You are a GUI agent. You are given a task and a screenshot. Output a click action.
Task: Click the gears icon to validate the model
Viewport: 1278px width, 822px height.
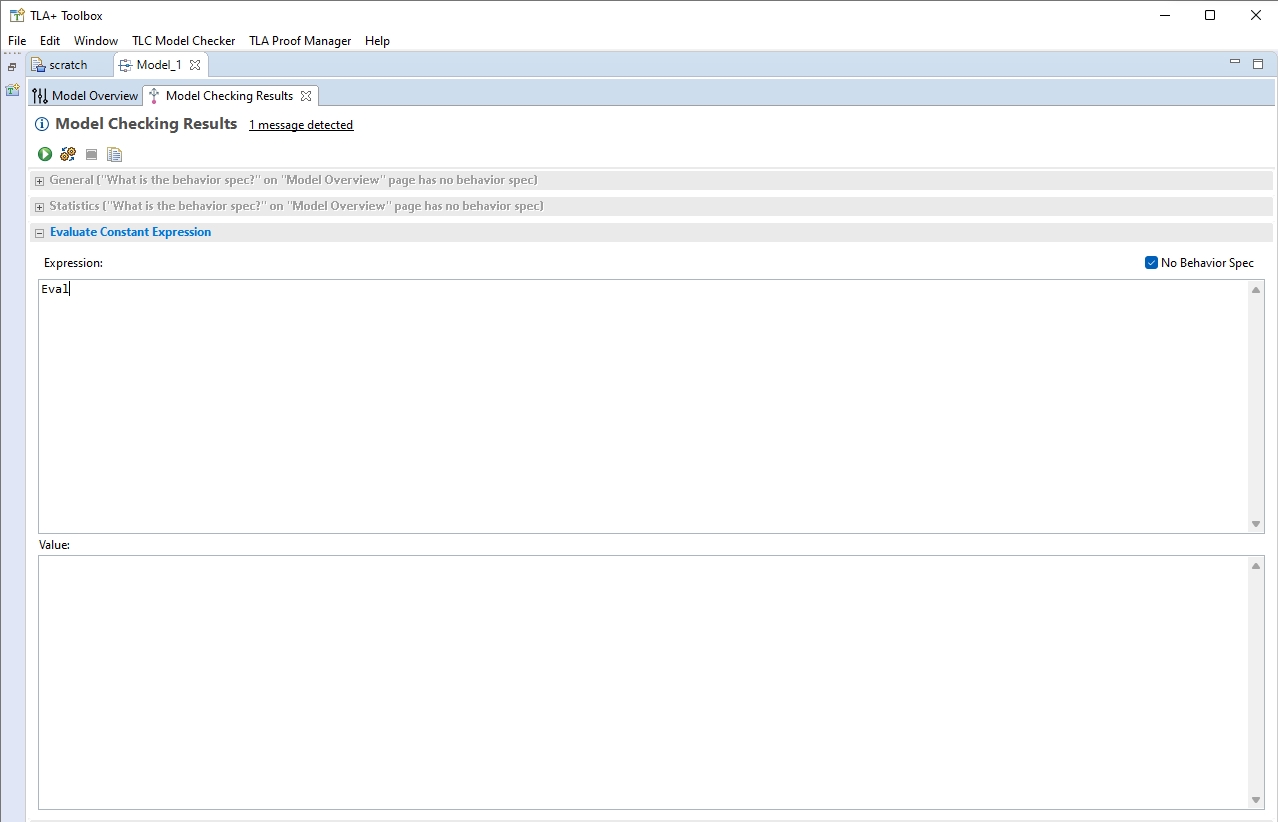[x=67, y=154]
